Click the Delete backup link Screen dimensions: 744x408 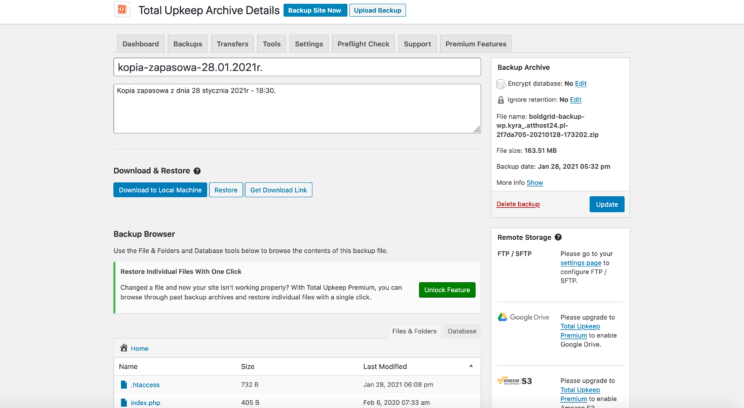tap(518, 204)
